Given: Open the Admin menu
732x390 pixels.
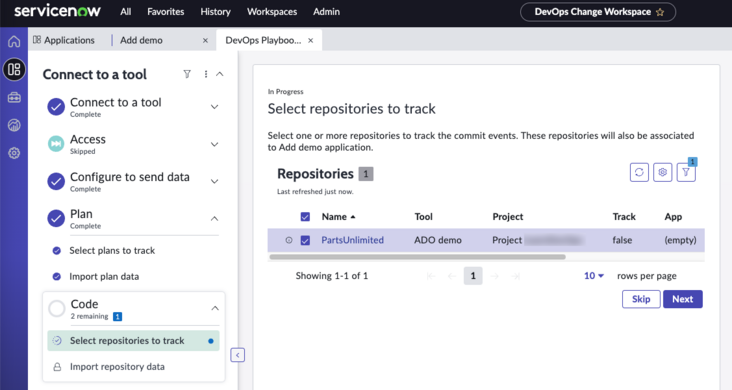Looking at the screenshot, I should coord(326,12).
